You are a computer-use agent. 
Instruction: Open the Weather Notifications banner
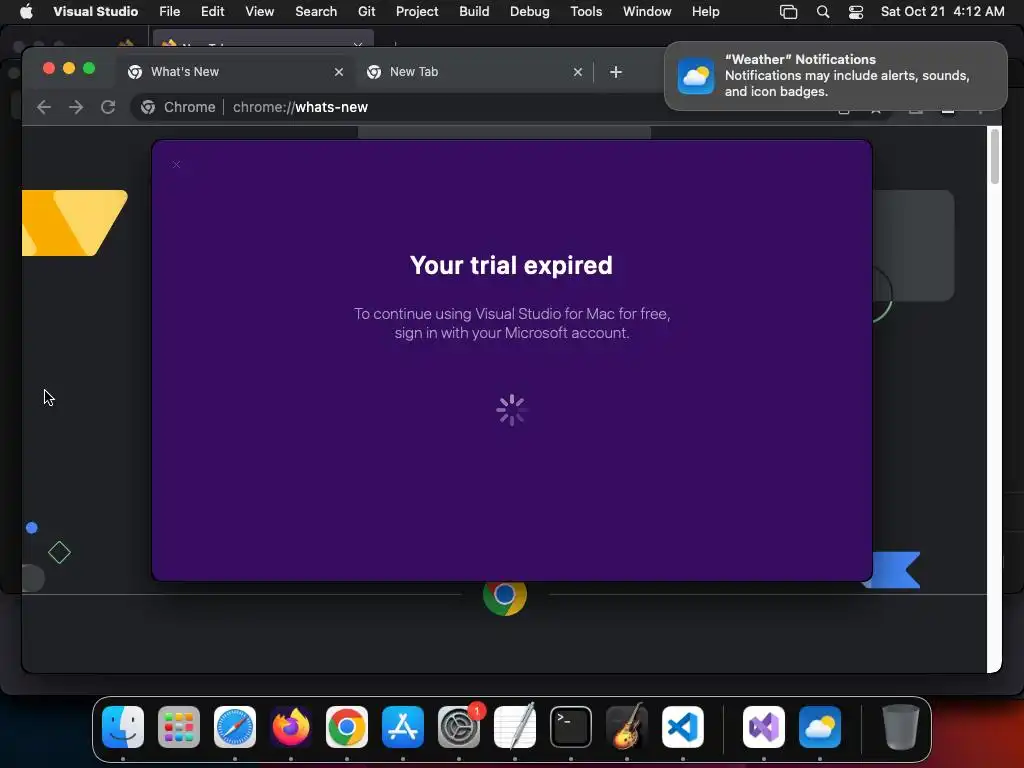(x=836, y=76)
